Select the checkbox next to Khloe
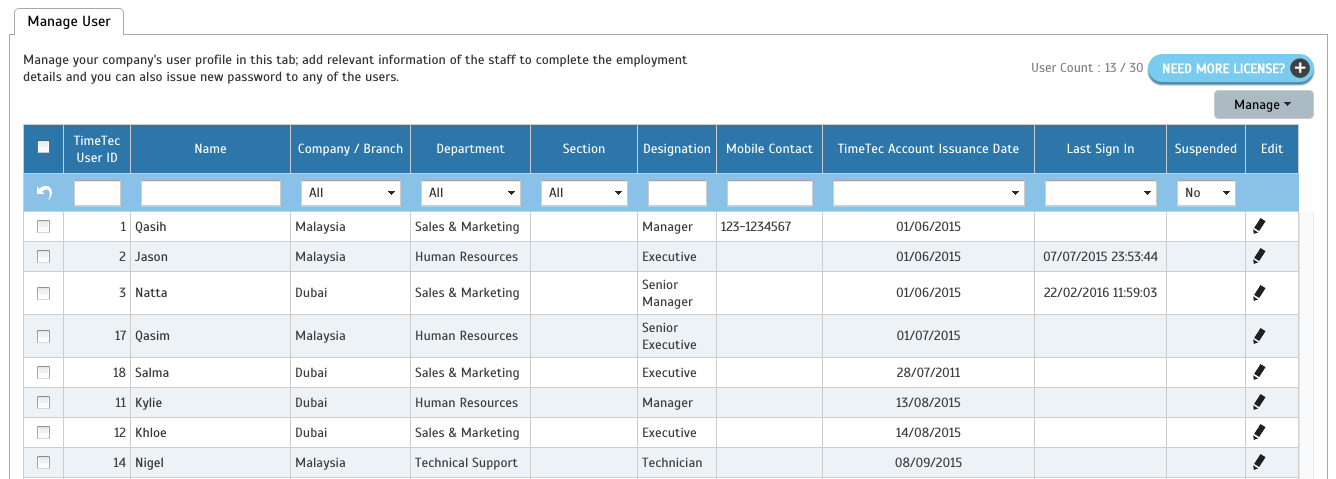 click(x=43, y=433)
